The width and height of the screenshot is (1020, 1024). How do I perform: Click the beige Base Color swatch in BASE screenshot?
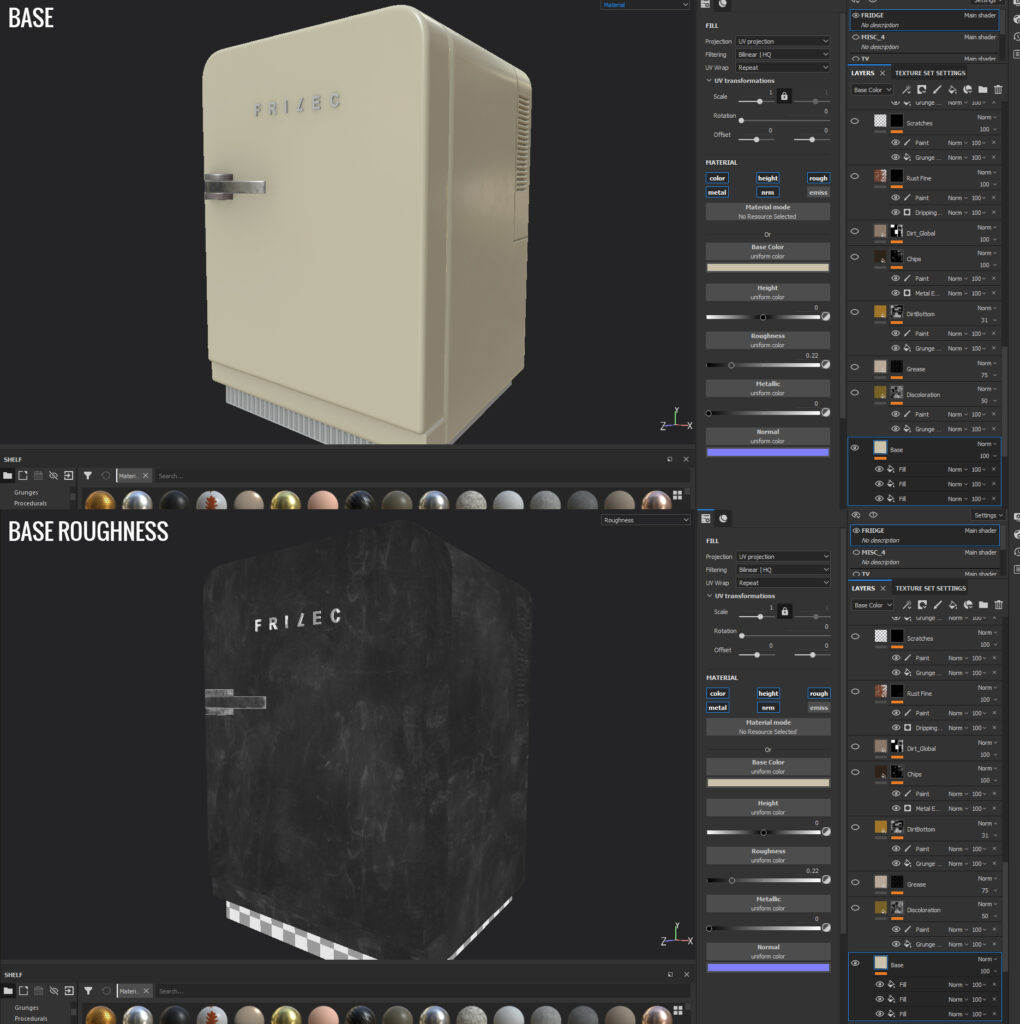pos(768,267)
